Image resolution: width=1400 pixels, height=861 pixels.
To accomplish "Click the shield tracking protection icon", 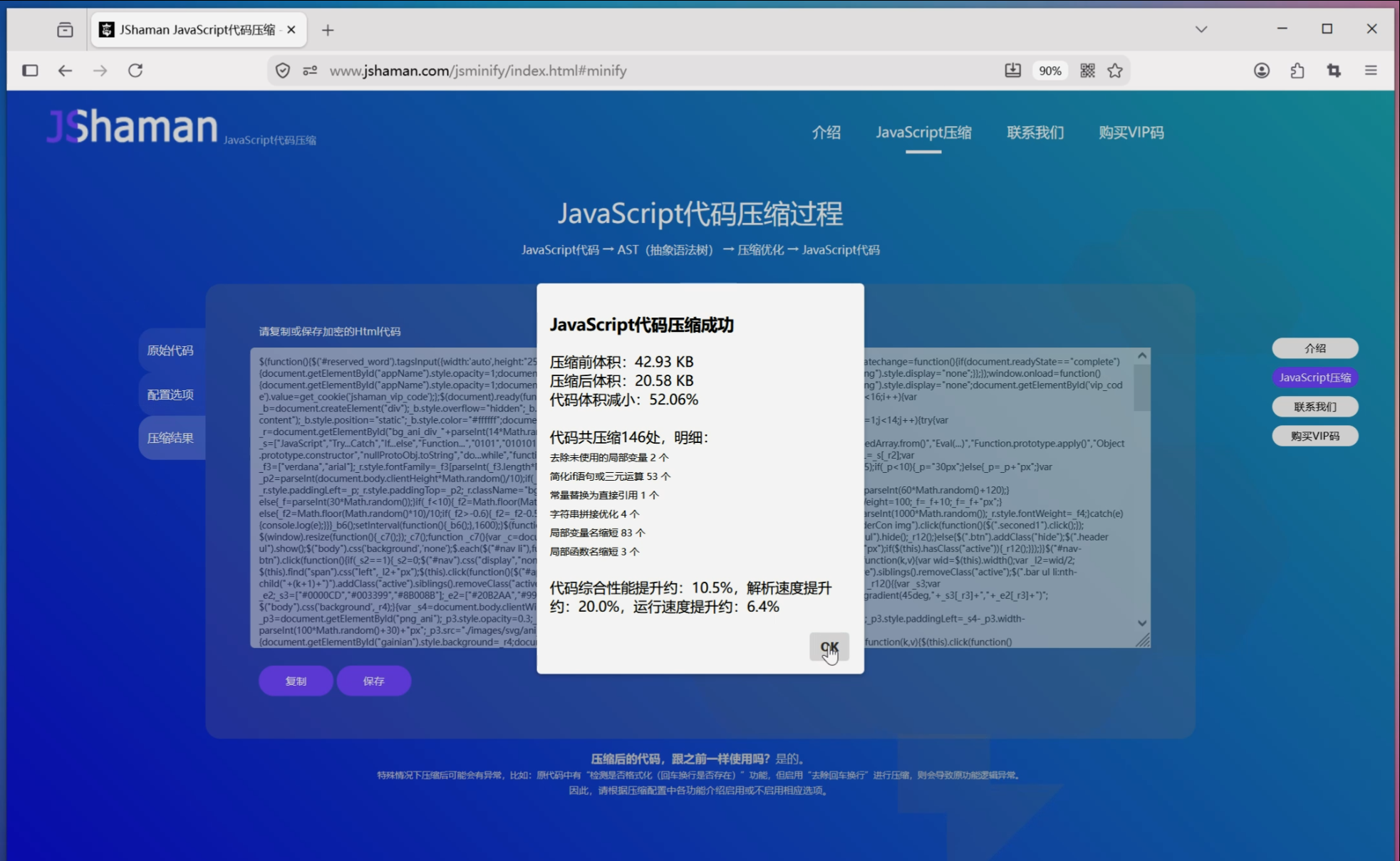I will 283,71.
